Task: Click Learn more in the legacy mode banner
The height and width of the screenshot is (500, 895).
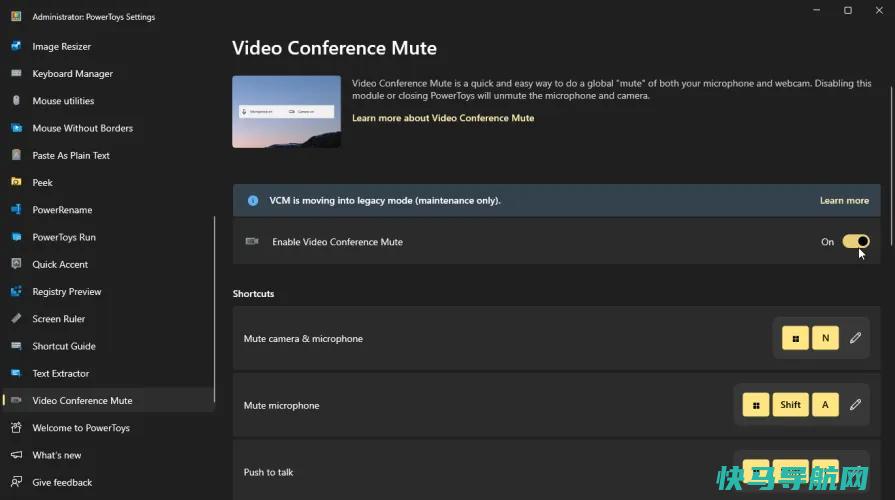Action: coord(844,200)
